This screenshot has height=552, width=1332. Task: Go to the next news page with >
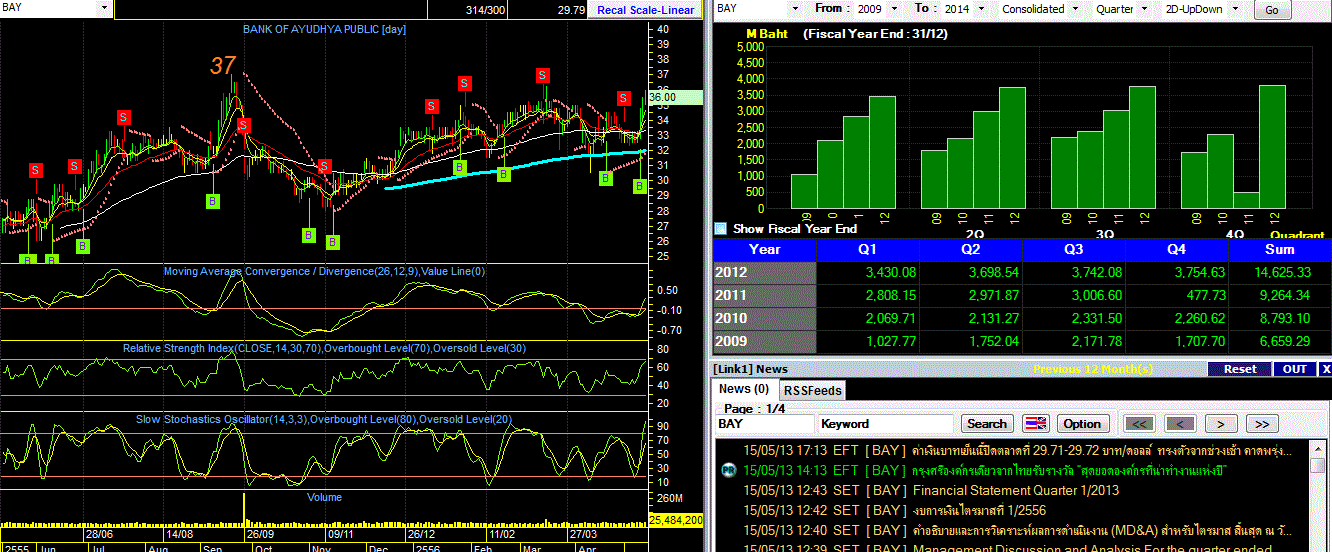coord(1220,424)
